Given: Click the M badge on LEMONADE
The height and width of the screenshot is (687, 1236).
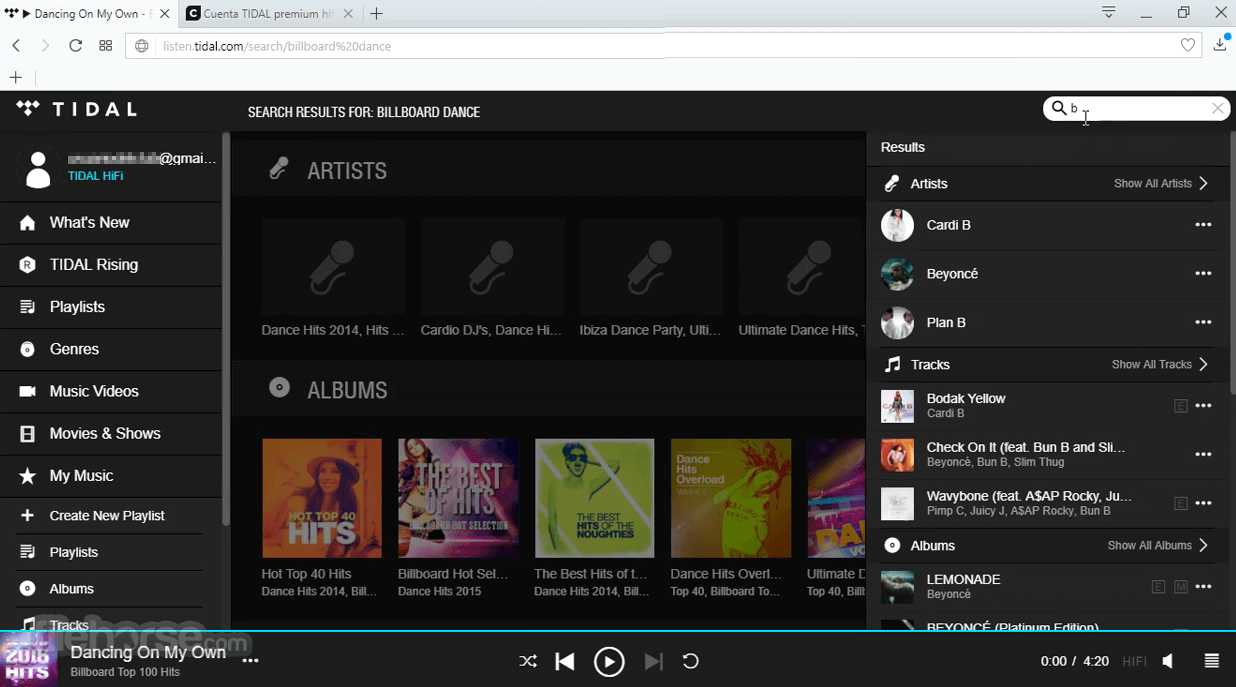Looking at the screenshot, I should (x=1180, y=587).
